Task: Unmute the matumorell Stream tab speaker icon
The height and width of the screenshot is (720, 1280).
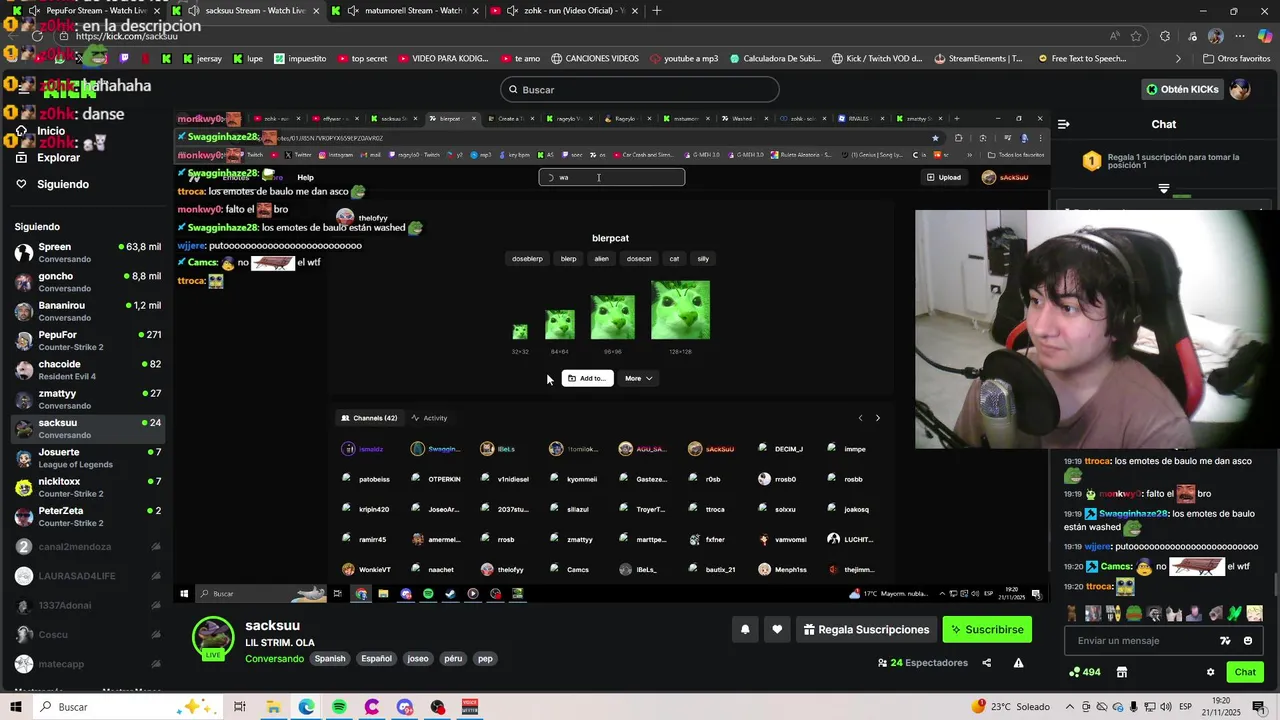Action: pos(353,11)
